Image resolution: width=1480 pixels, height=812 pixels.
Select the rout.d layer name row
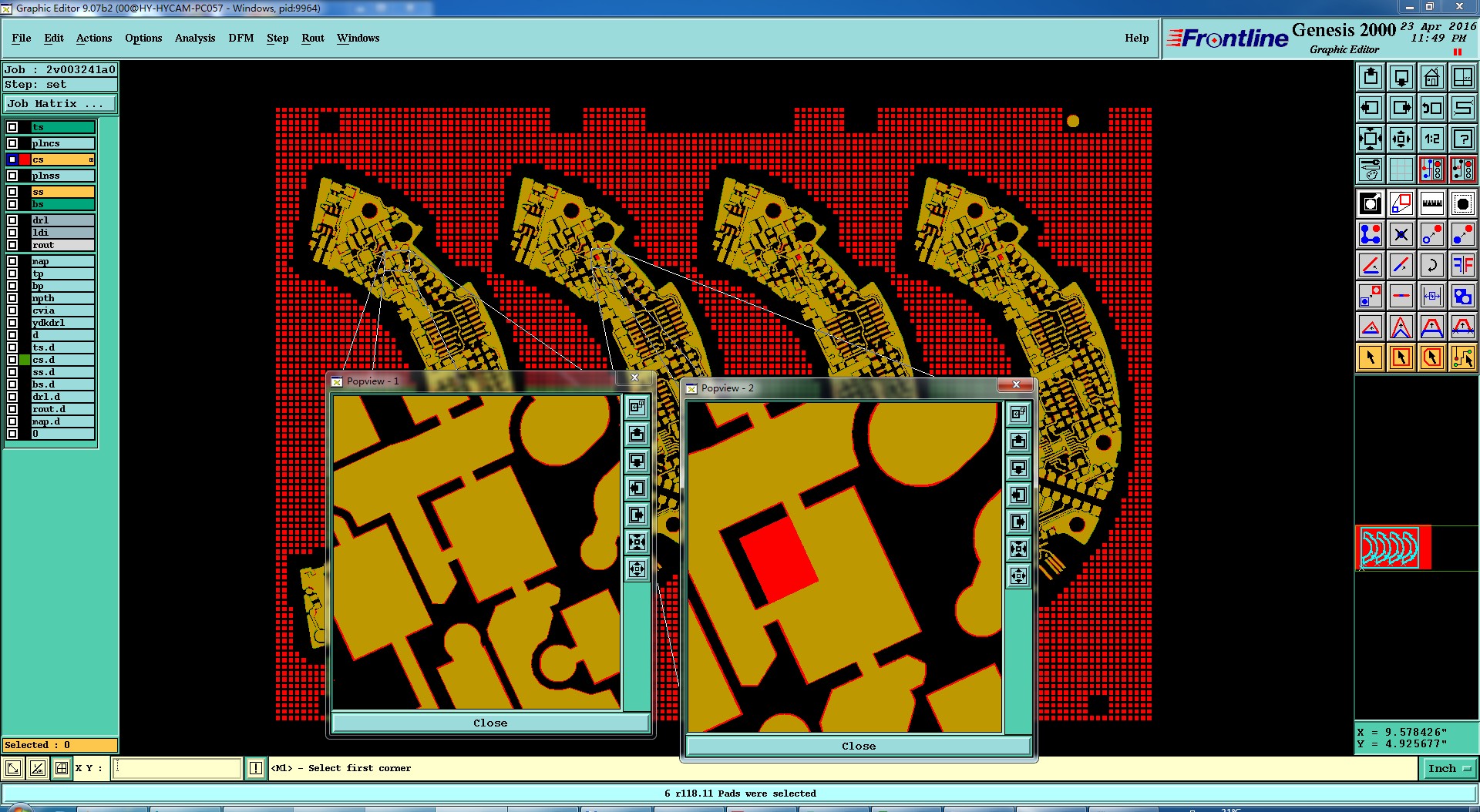click(x=62, y=409)
